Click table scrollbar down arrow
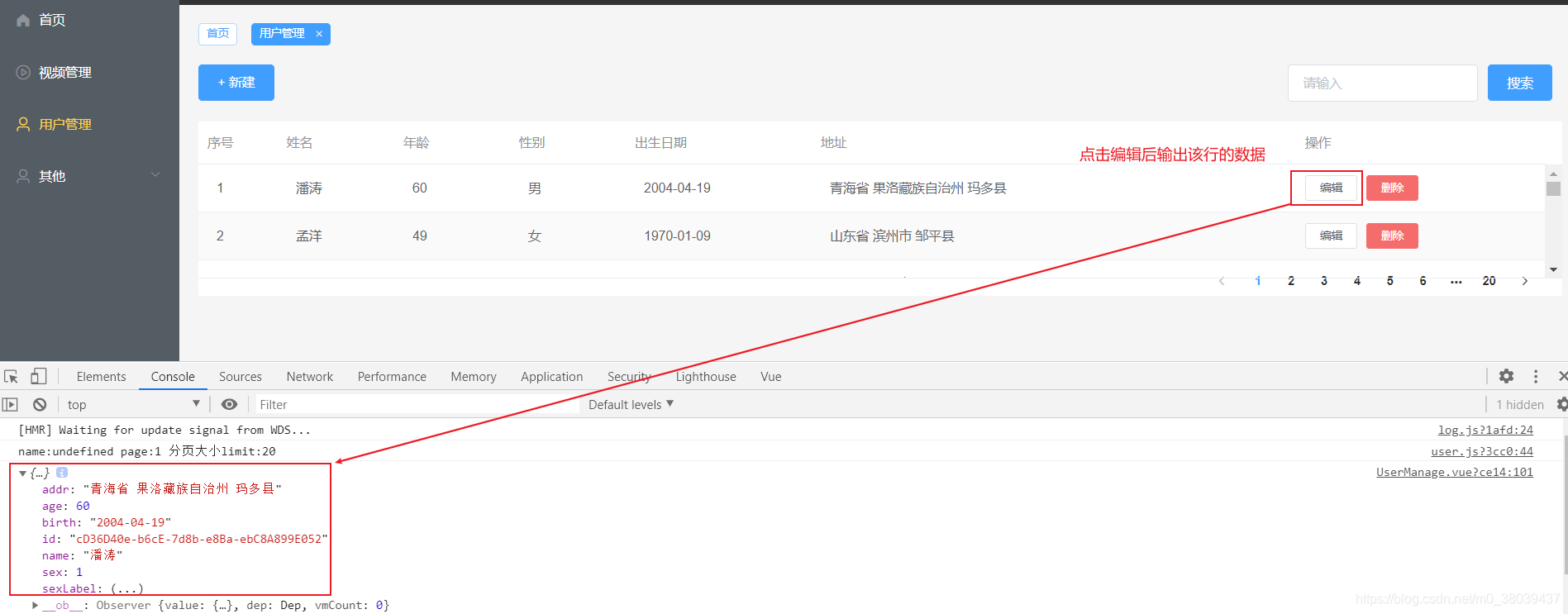 [1553, 270]
